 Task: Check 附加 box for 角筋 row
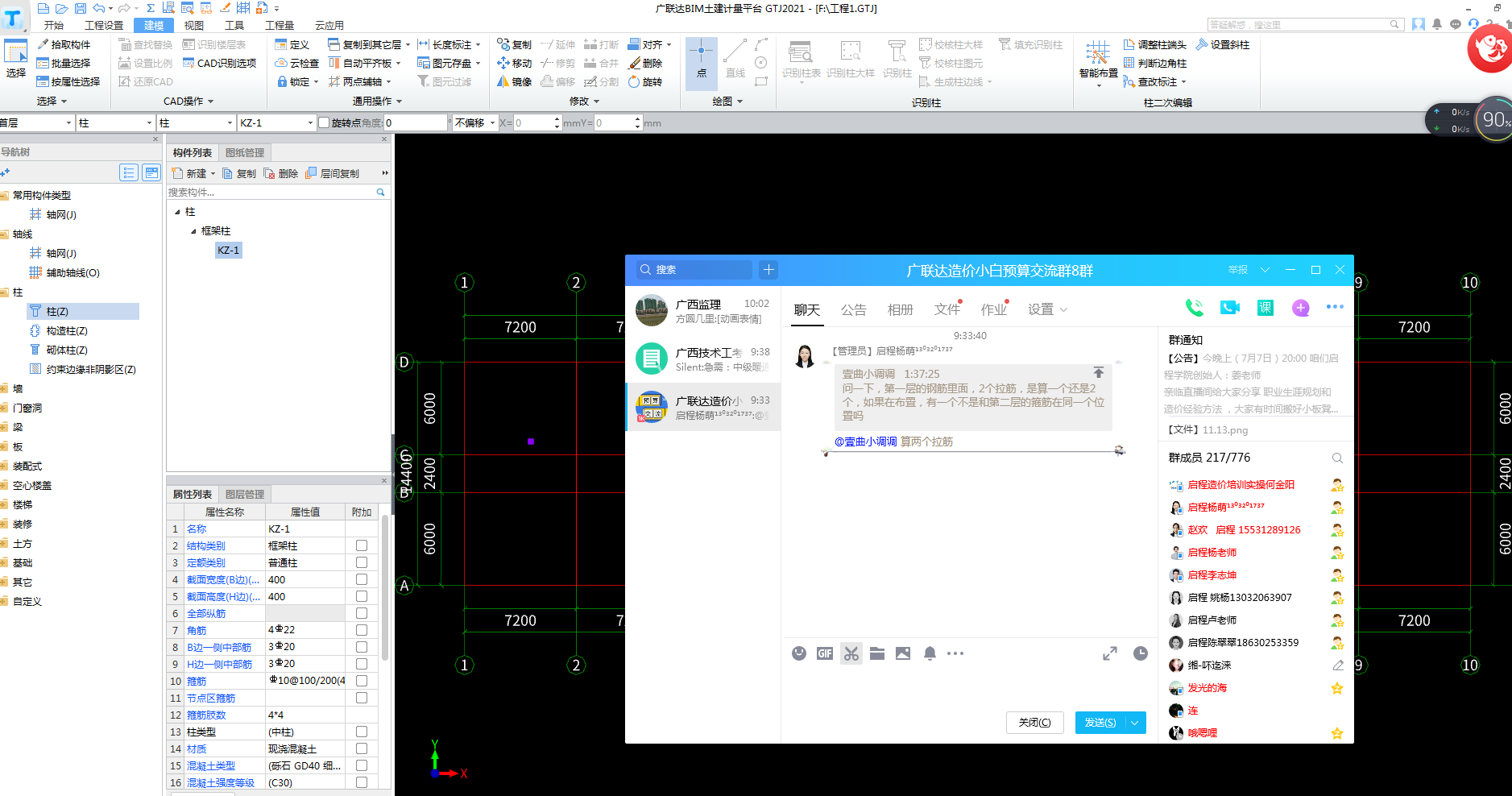coord(362,630)
